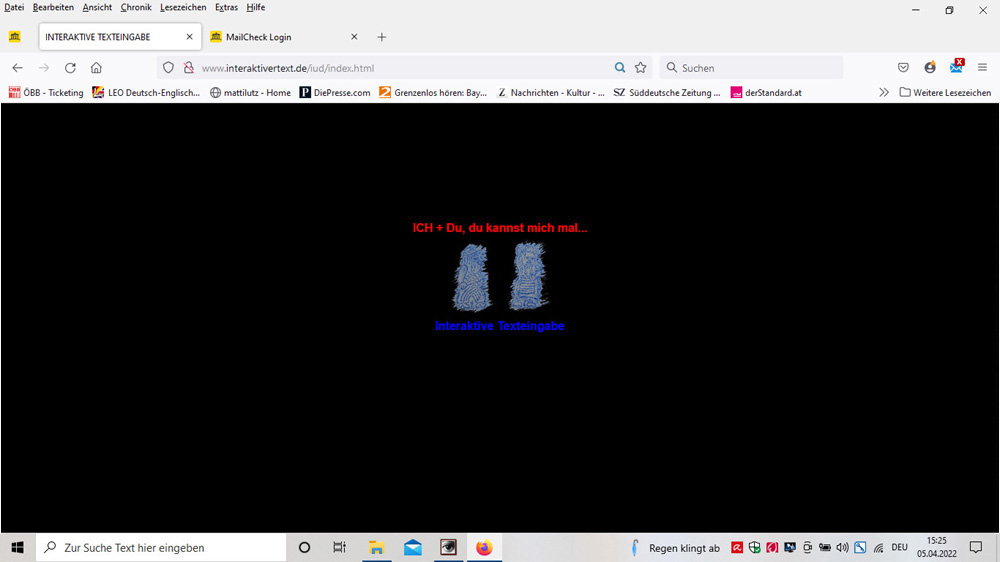Open a new tab with the plus button
Viewport: 1000px width, 562px height.
coord(381,37)
